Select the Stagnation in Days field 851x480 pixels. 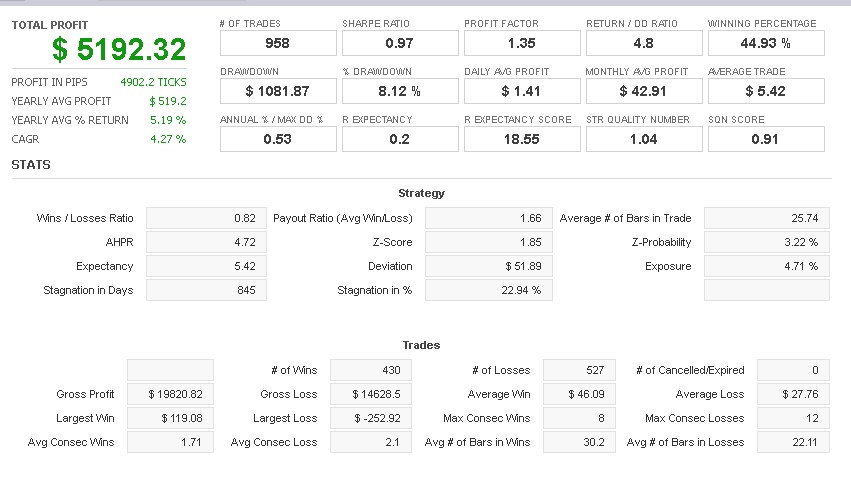coord(207,290)
